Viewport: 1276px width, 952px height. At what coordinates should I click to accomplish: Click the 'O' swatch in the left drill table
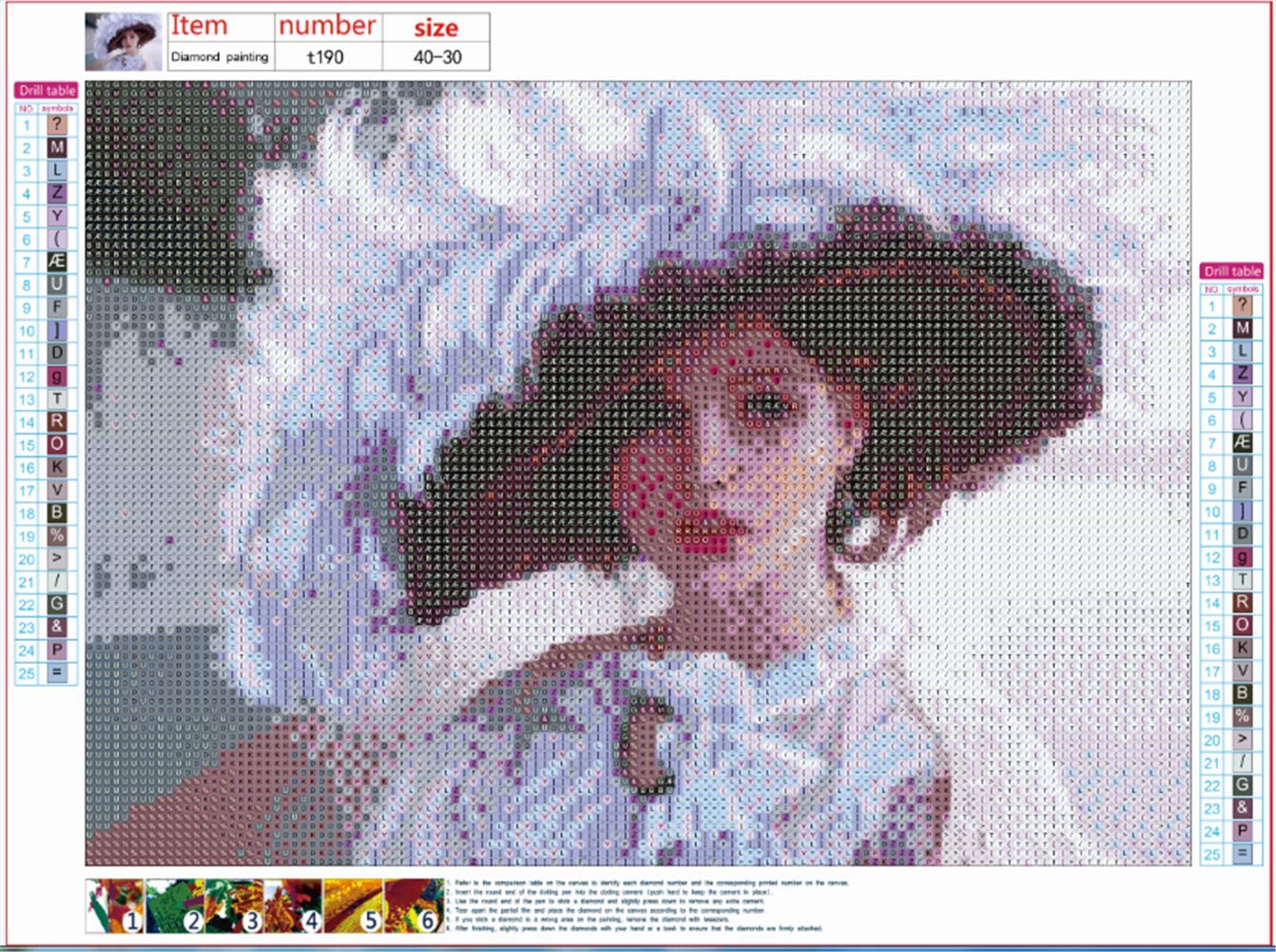pyautogui.click(x=58, y=444)
